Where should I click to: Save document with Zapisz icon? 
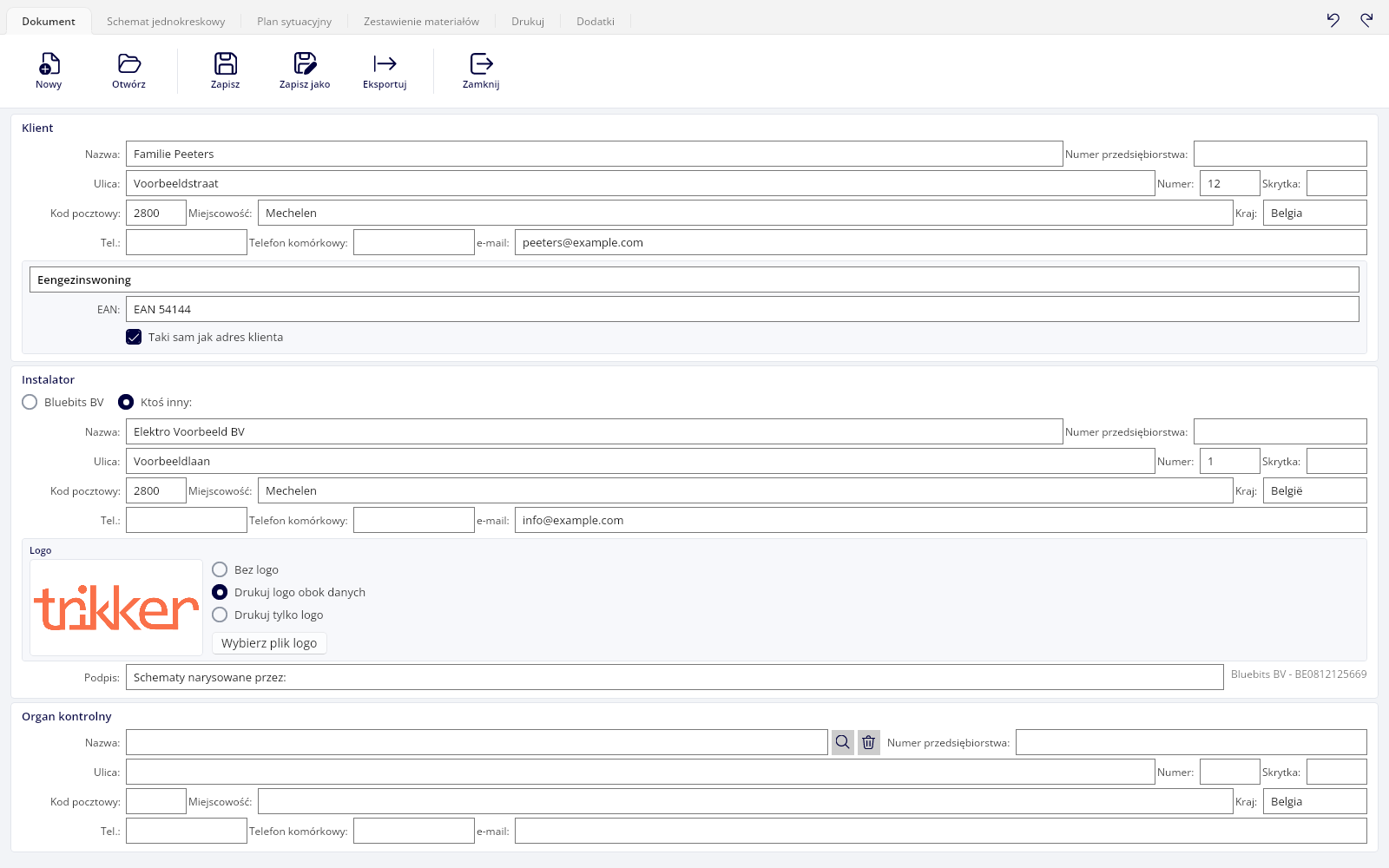tap(225, 70)
